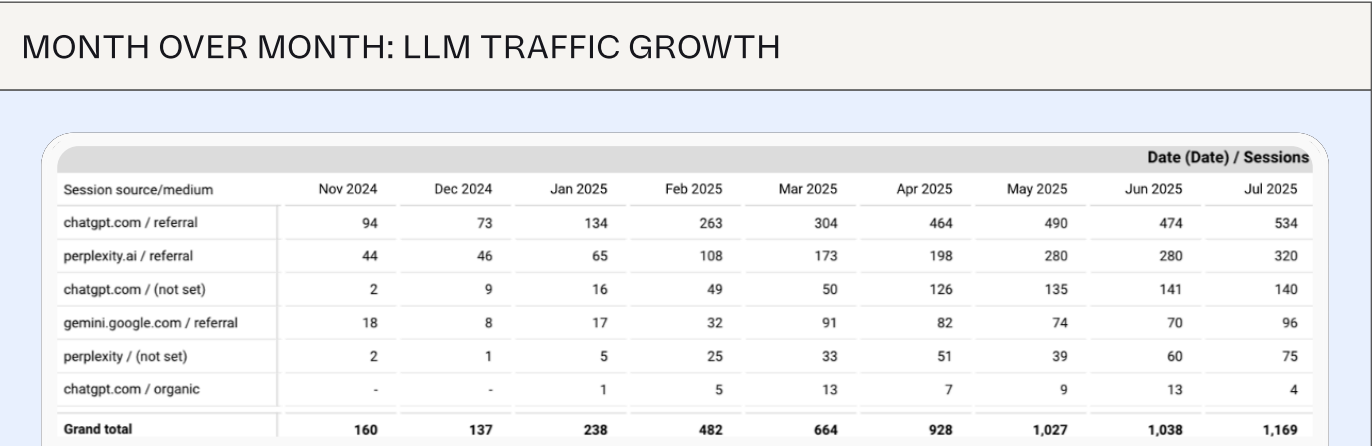Screen dimensions: 1372x446
Task: Click Grand total Jan 2025 value 238
Action: [x=595, y=429]
